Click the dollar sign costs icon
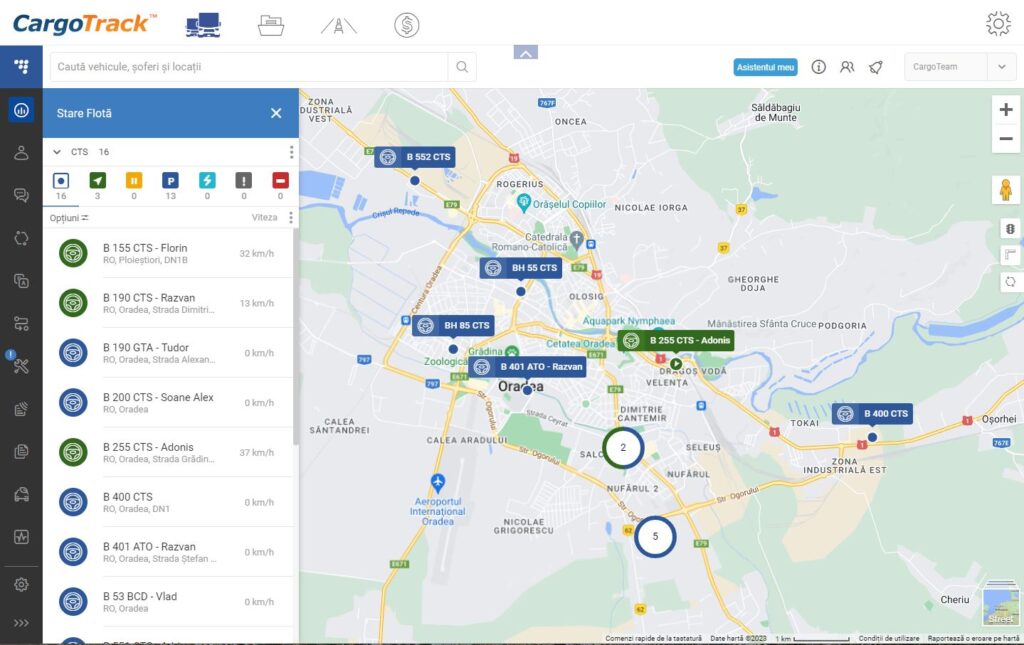The height and width of the screenshot is (645, 1024). (406, 25)
